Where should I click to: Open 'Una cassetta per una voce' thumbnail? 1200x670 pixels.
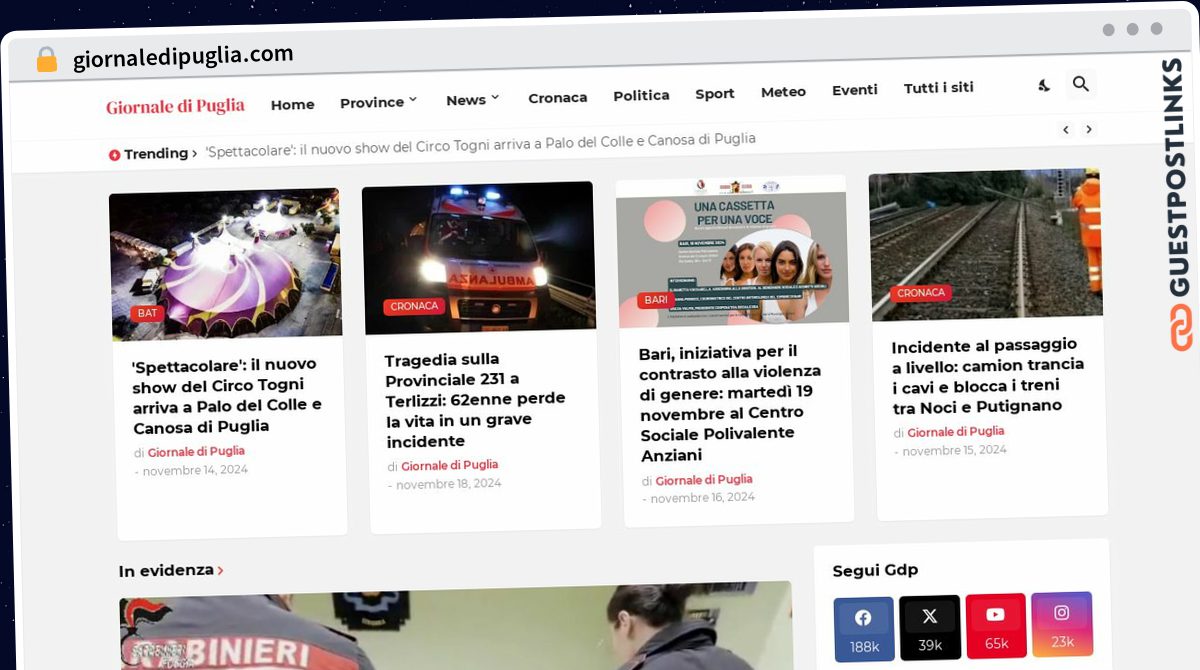(x=732, y=251)
